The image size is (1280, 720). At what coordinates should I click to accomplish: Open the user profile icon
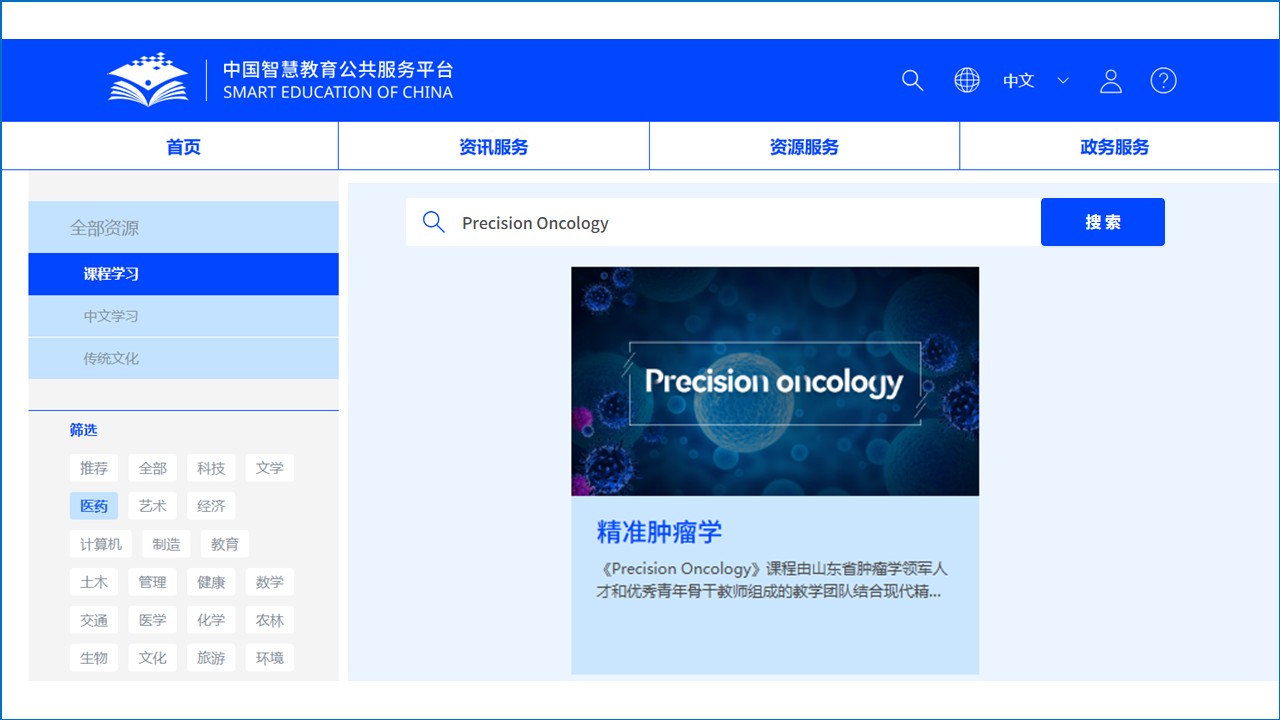(1110, 81)
